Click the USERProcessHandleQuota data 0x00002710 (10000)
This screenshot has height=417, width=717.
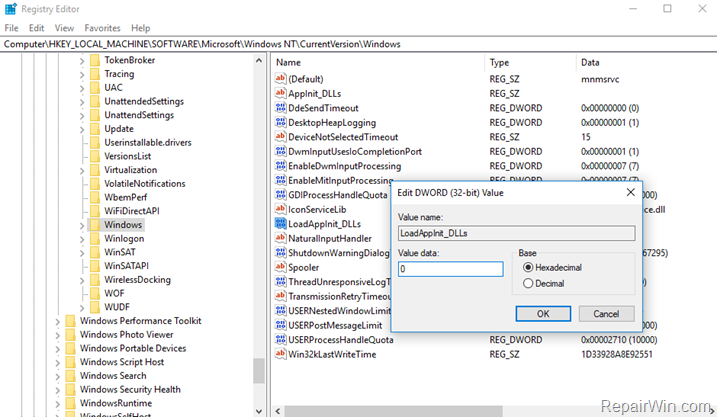tap(619, 340)
